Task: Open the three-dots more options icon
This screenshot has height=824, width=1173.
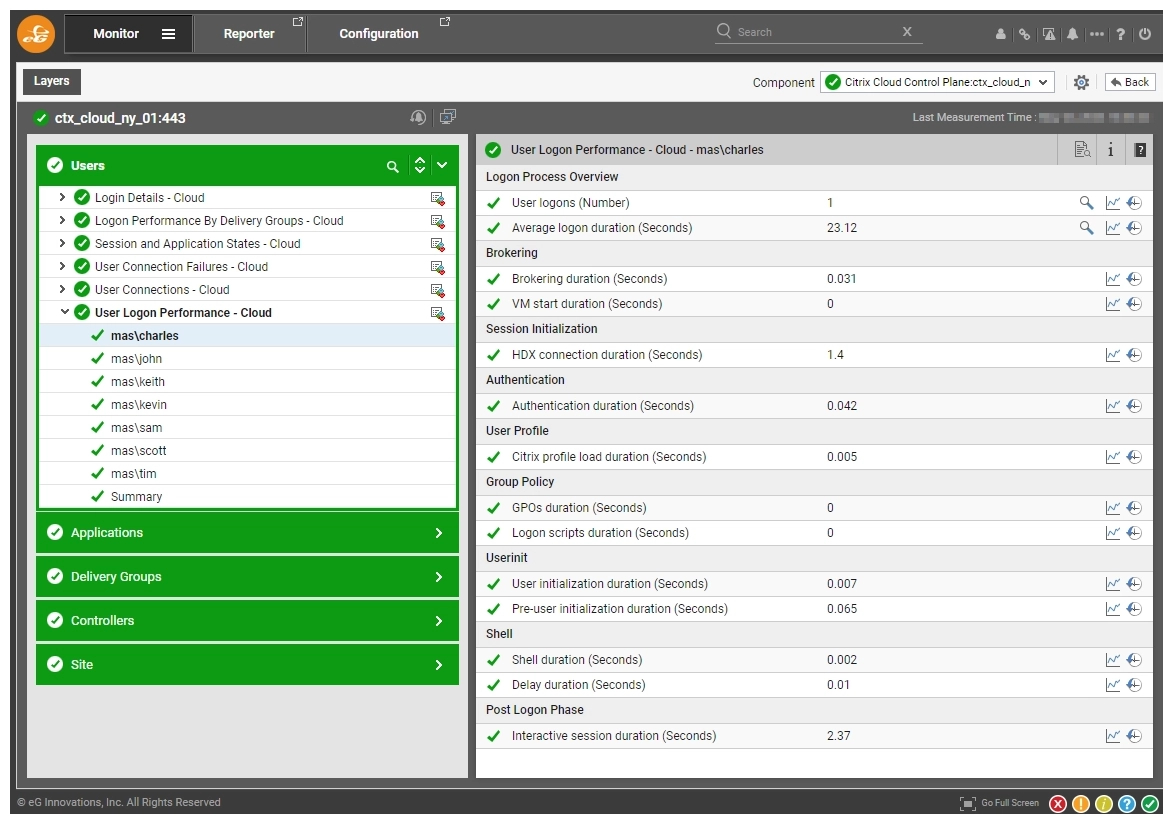Action: coord(1097,34)
